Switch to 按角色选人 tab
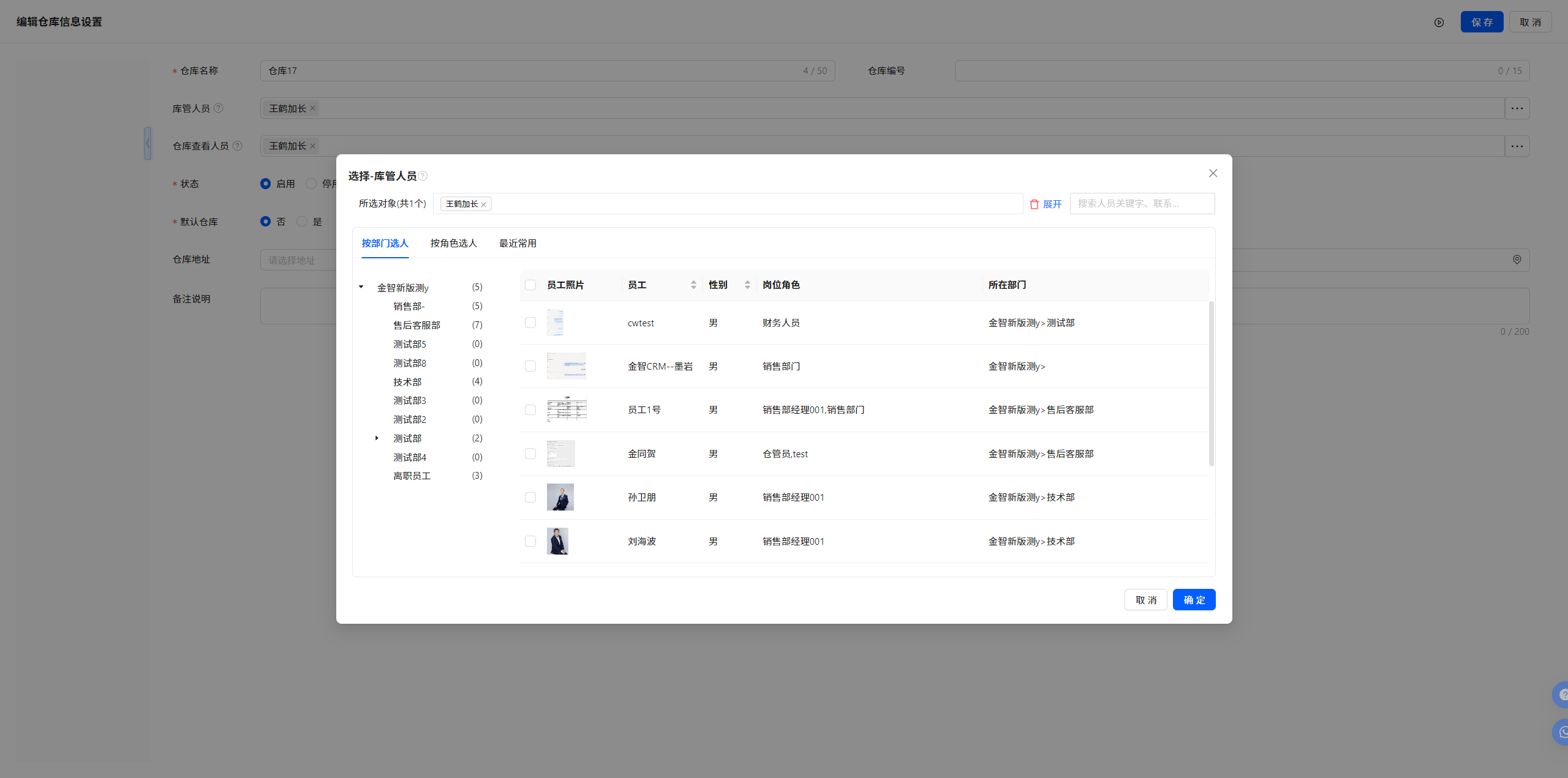Screen dimensions: 1568x778 tap(453, 243)
